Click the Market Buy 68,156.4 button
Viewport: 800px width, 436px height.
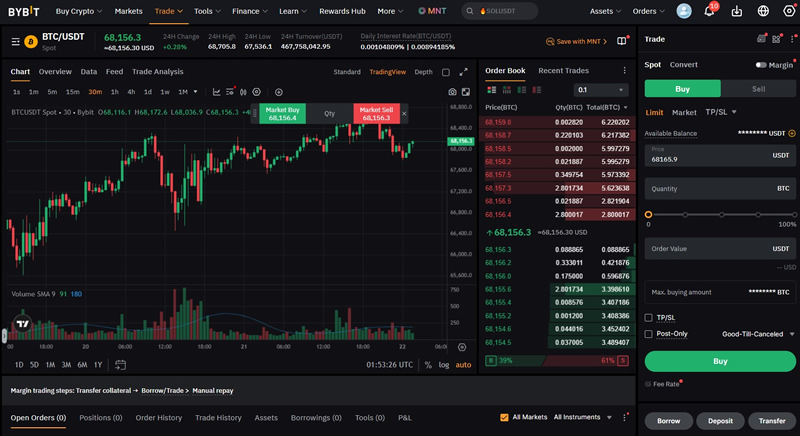[x=283, y=113]
